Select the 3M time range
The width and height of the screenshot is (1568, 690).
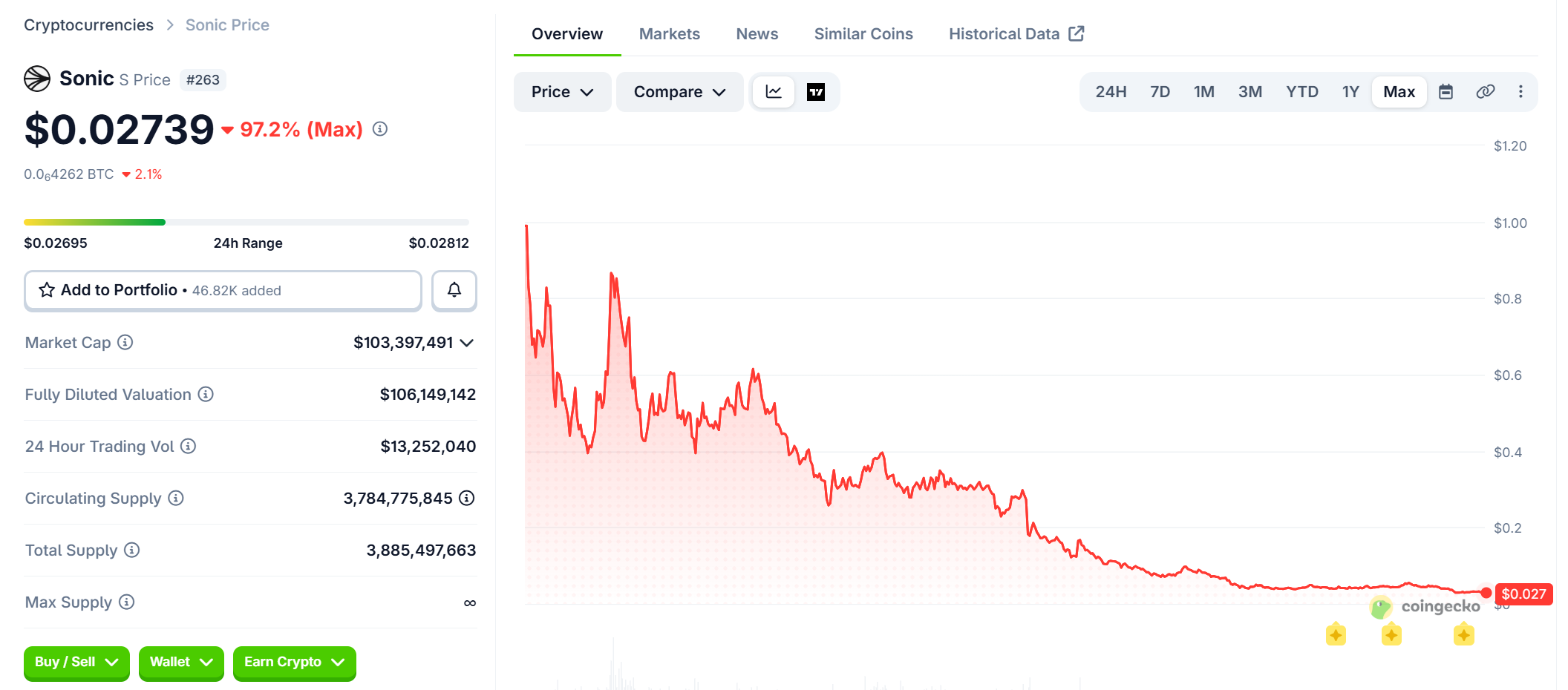coord(1250,92)
